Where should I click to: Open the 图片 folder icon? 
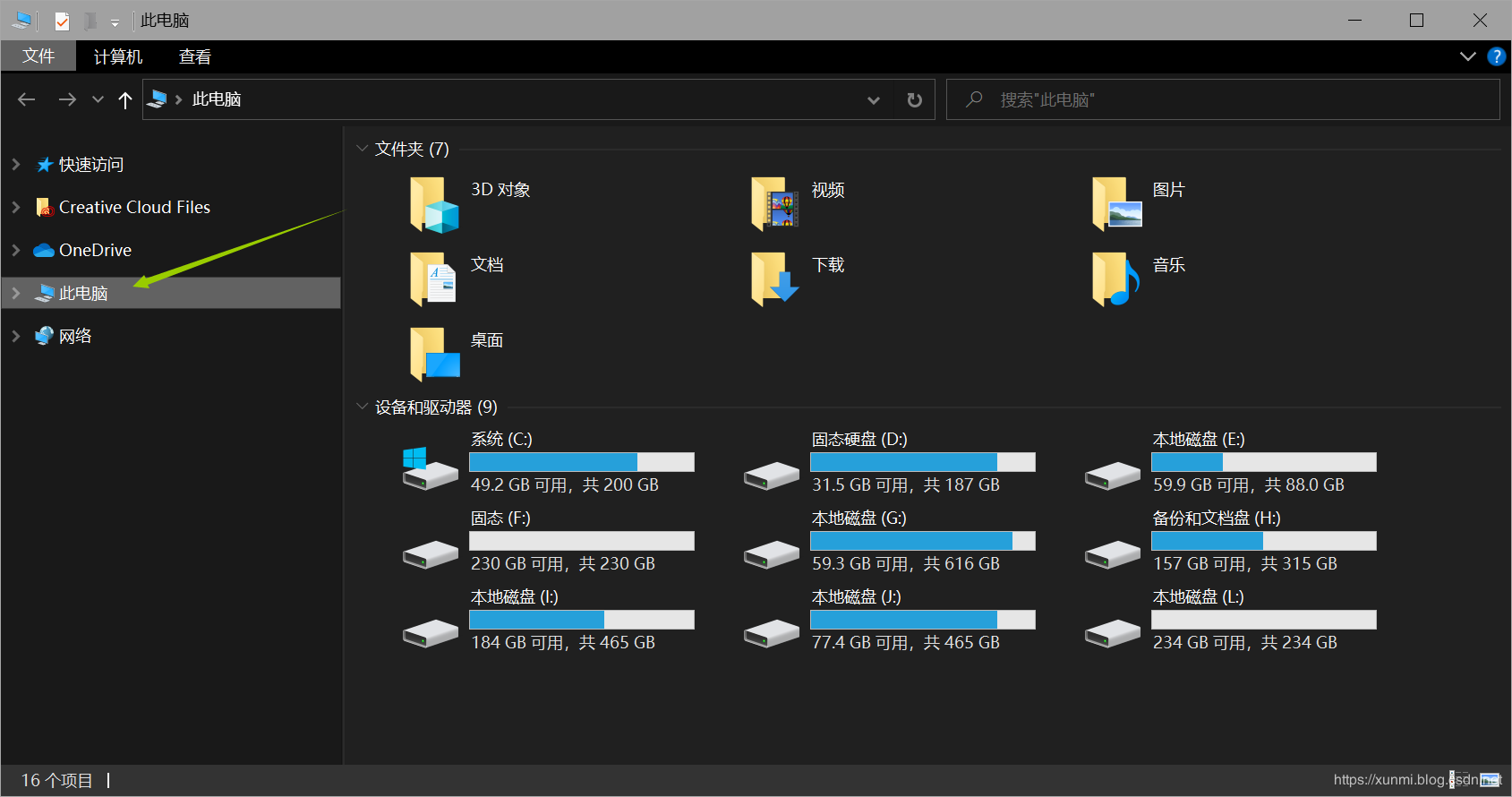pyautogui.click(x=1117, y=204)
